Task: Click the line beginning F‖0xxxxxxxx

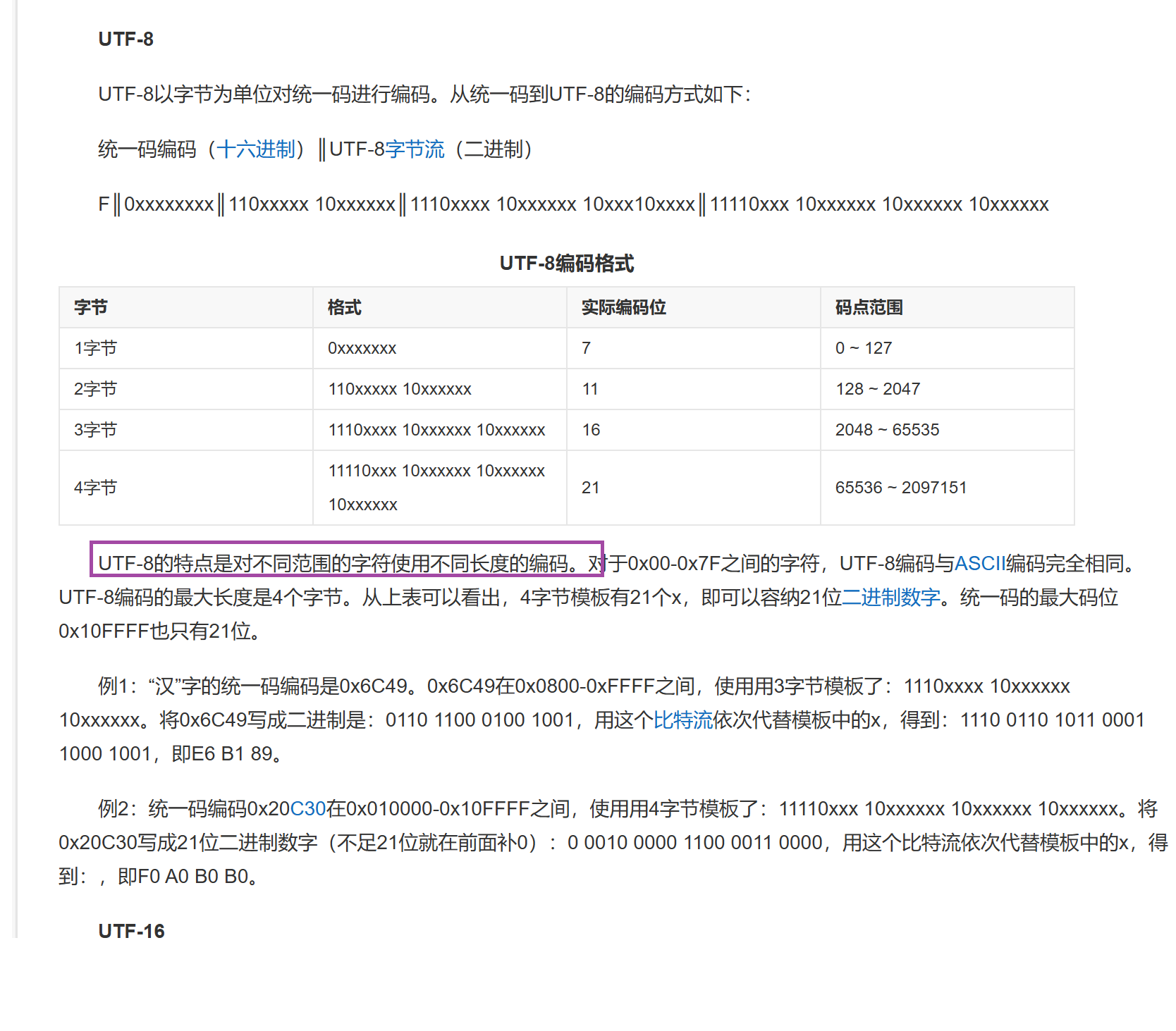Action: point(573,204)
